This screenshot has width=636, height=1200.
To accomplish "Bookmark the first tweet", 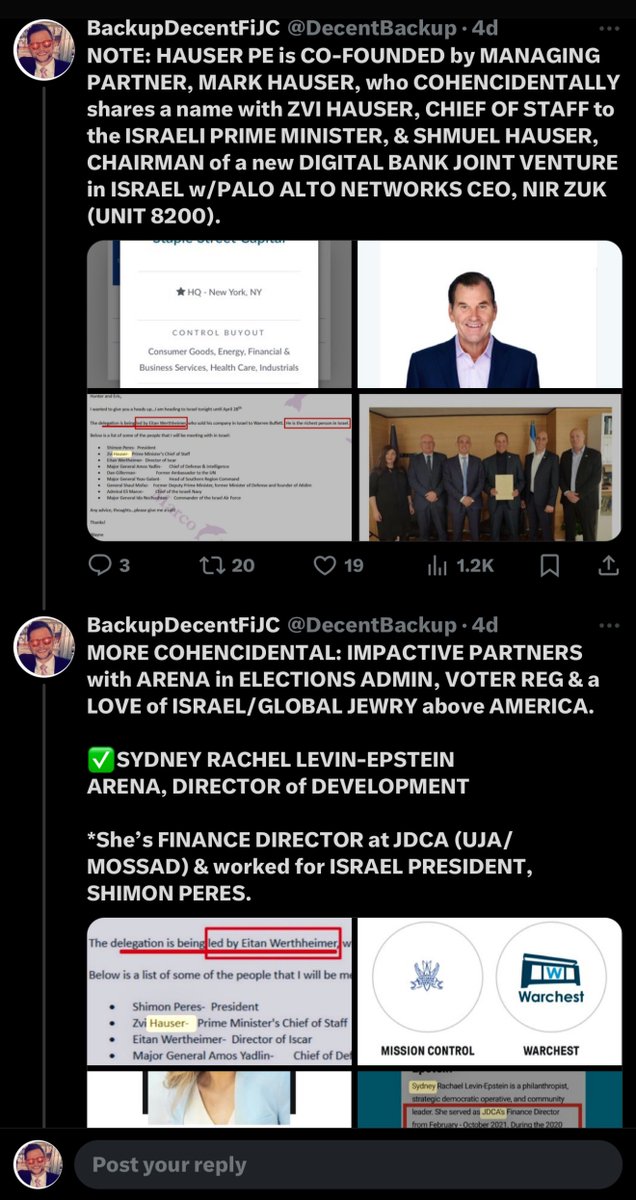I will (x=549, y=565).
